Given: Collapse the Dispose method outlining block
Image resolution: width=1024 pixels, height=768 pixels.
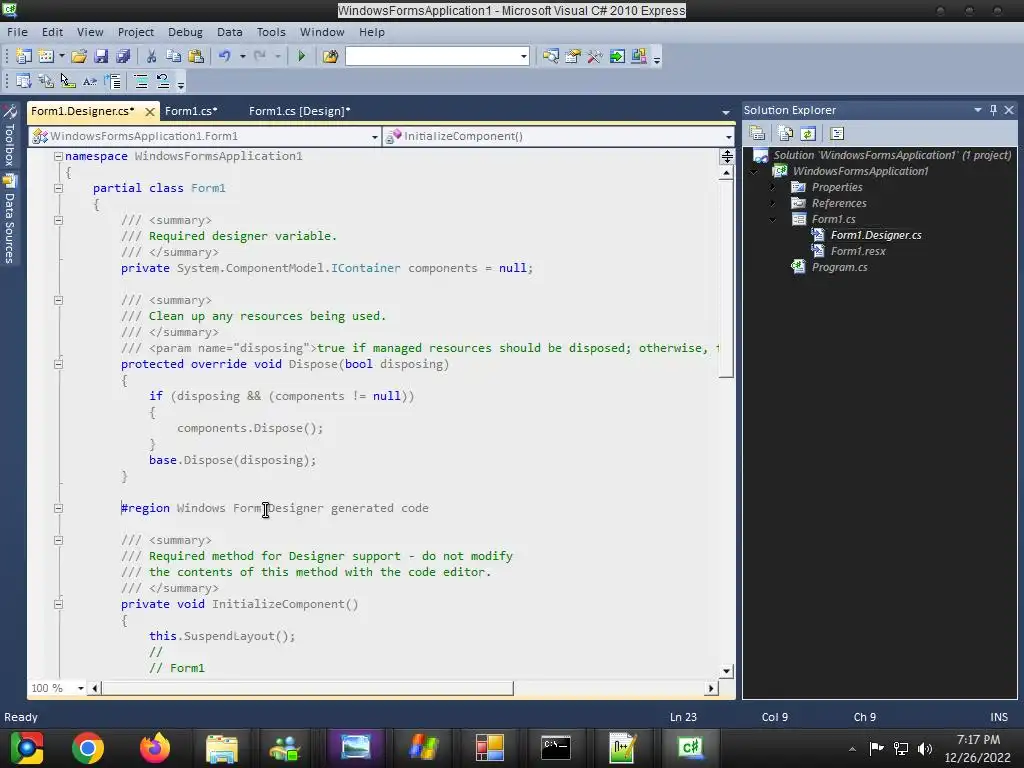Looking at the screenshot, I should click(58, 364).
